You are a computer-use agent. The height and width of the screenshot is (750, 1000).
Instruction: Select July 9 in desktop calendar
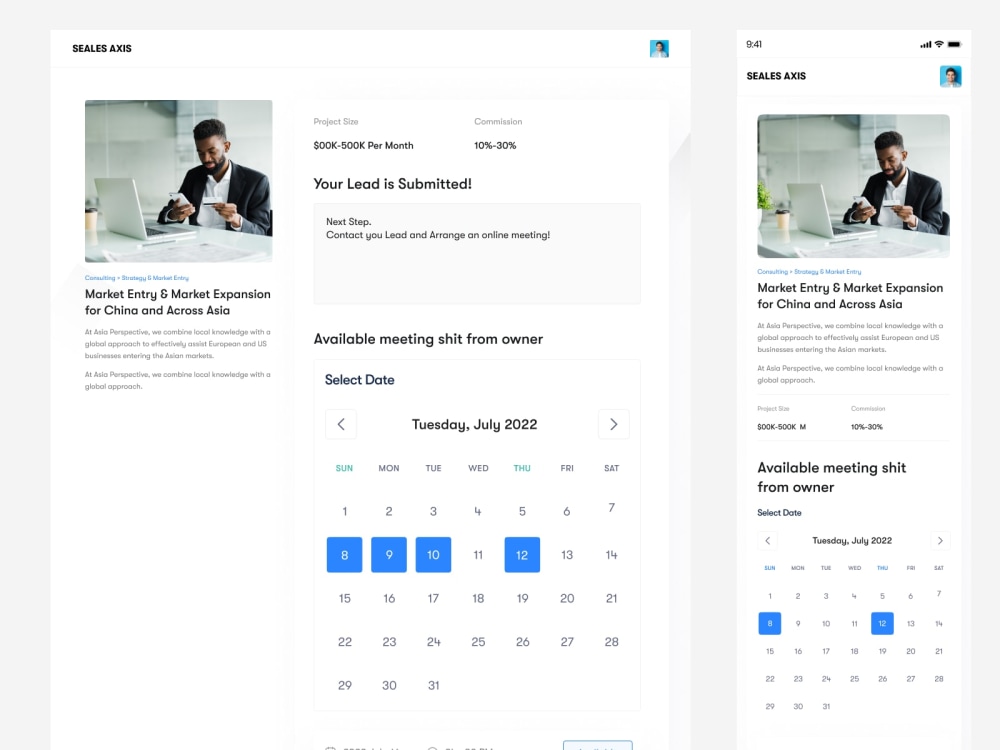point(389,555)
